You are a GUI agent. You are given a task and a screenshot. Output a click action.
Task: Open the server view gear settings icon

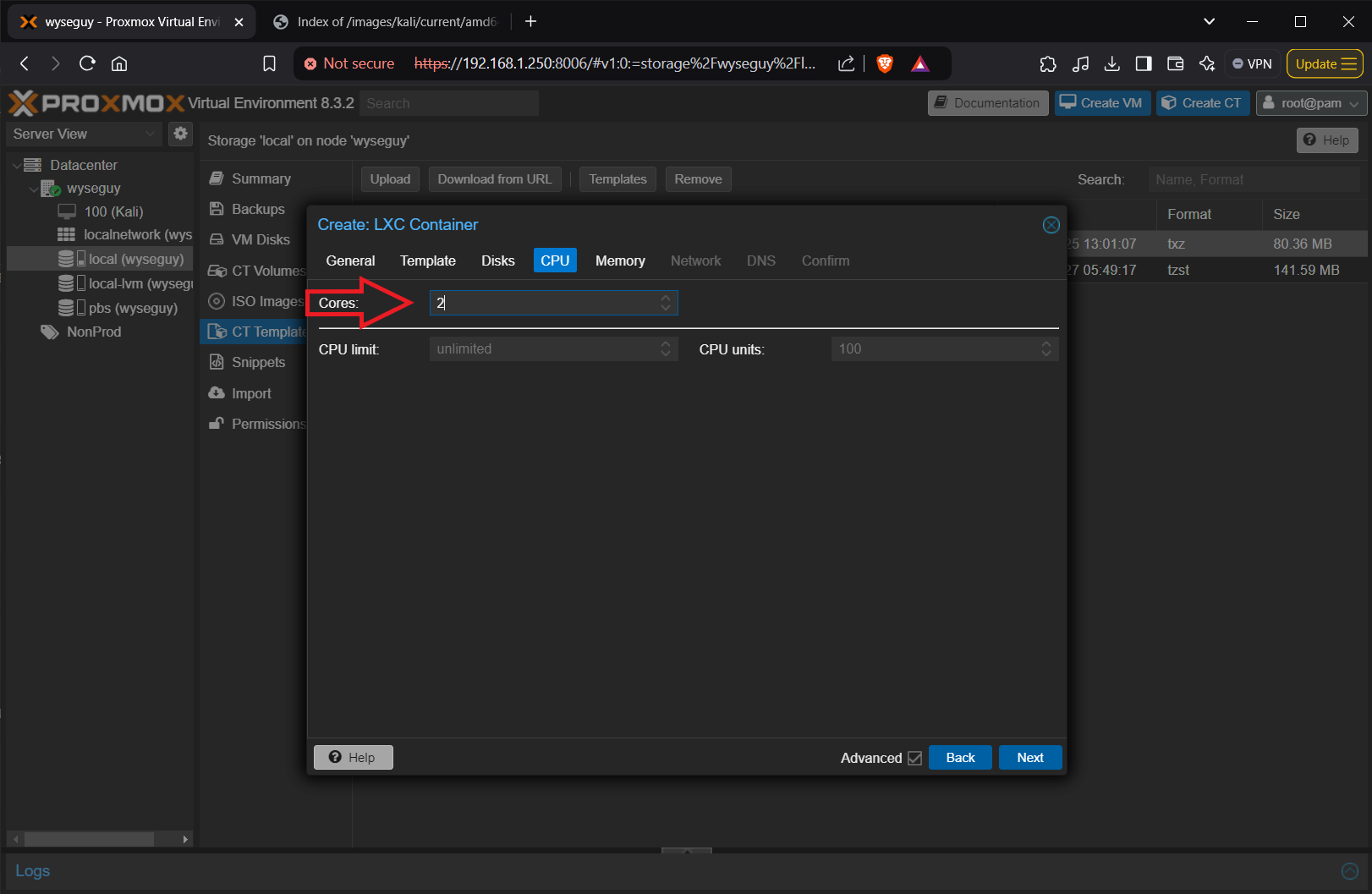point(180,134)
